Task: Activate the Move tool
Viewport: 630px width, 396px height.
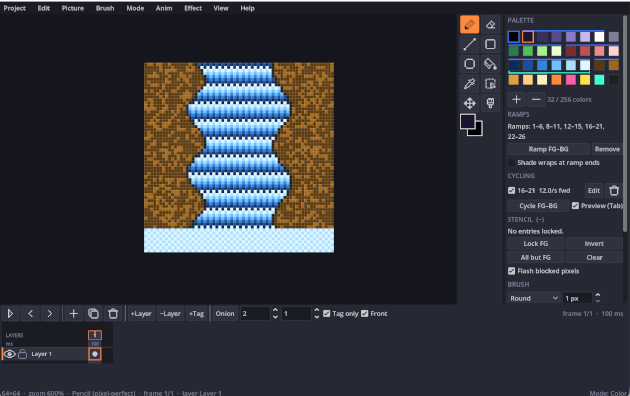Action: click(x=469, y=103)
